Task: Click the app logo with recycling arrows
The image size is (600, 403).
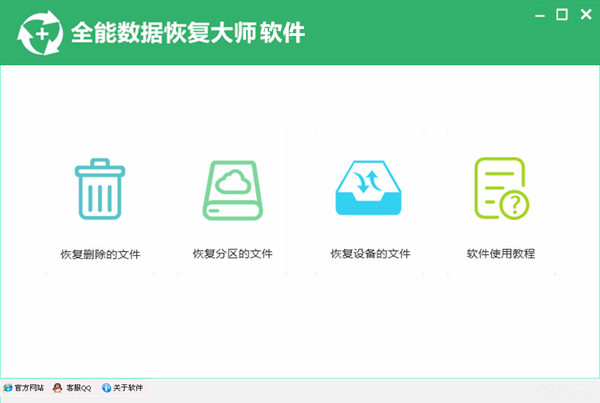Action: [x=40, y=33]
